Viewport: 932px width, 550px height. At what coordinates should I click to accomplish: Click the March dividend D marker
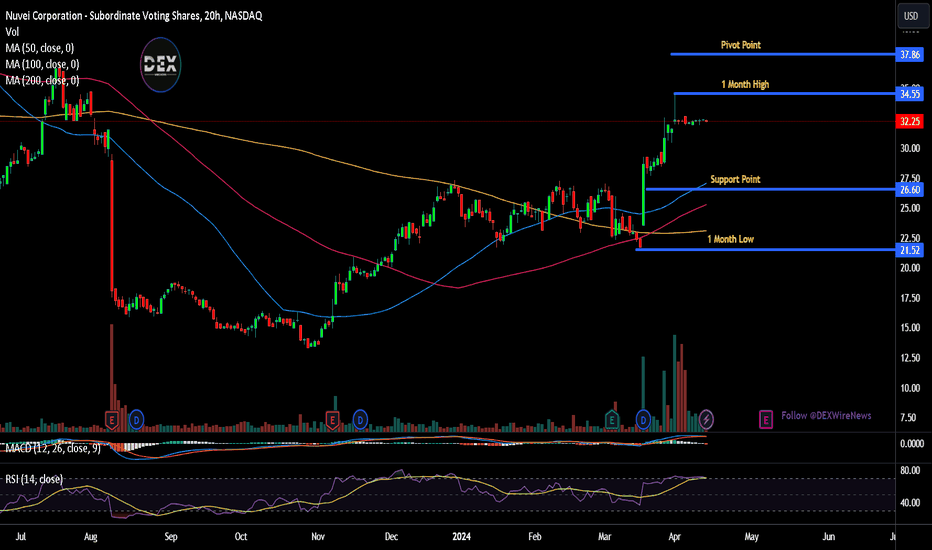(x=643, y=420)
